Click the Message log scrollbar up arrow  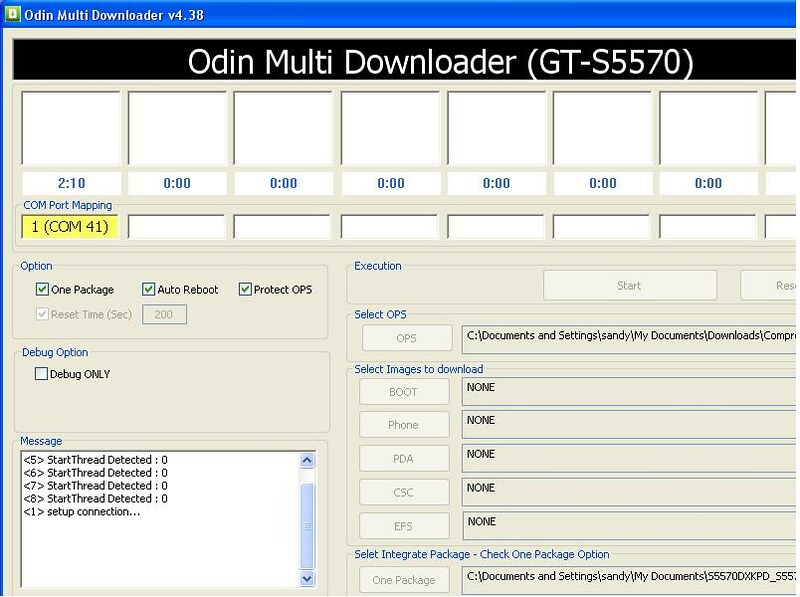[x=307, y=461]
